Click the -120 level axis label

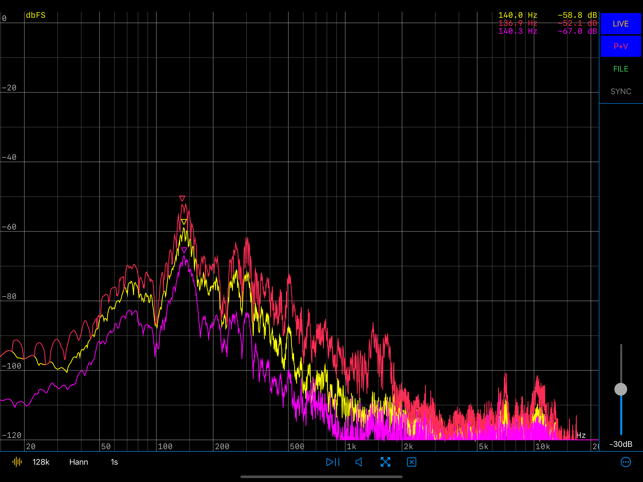(x=11, y=435)
